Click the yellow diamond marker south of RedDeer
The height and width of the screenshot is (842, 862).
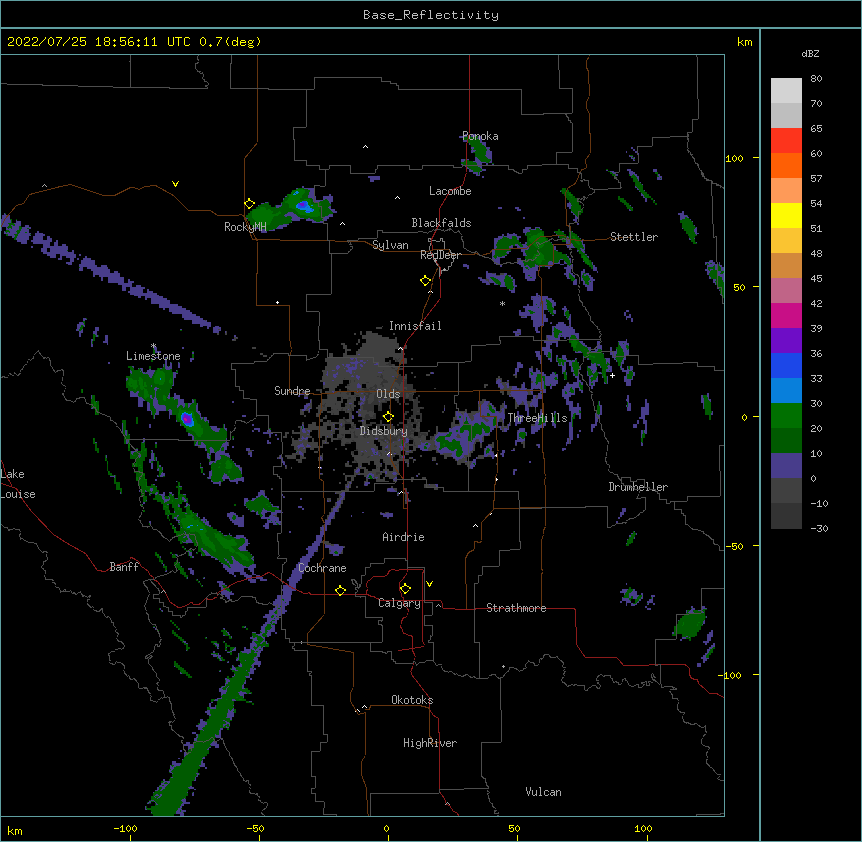426,281
